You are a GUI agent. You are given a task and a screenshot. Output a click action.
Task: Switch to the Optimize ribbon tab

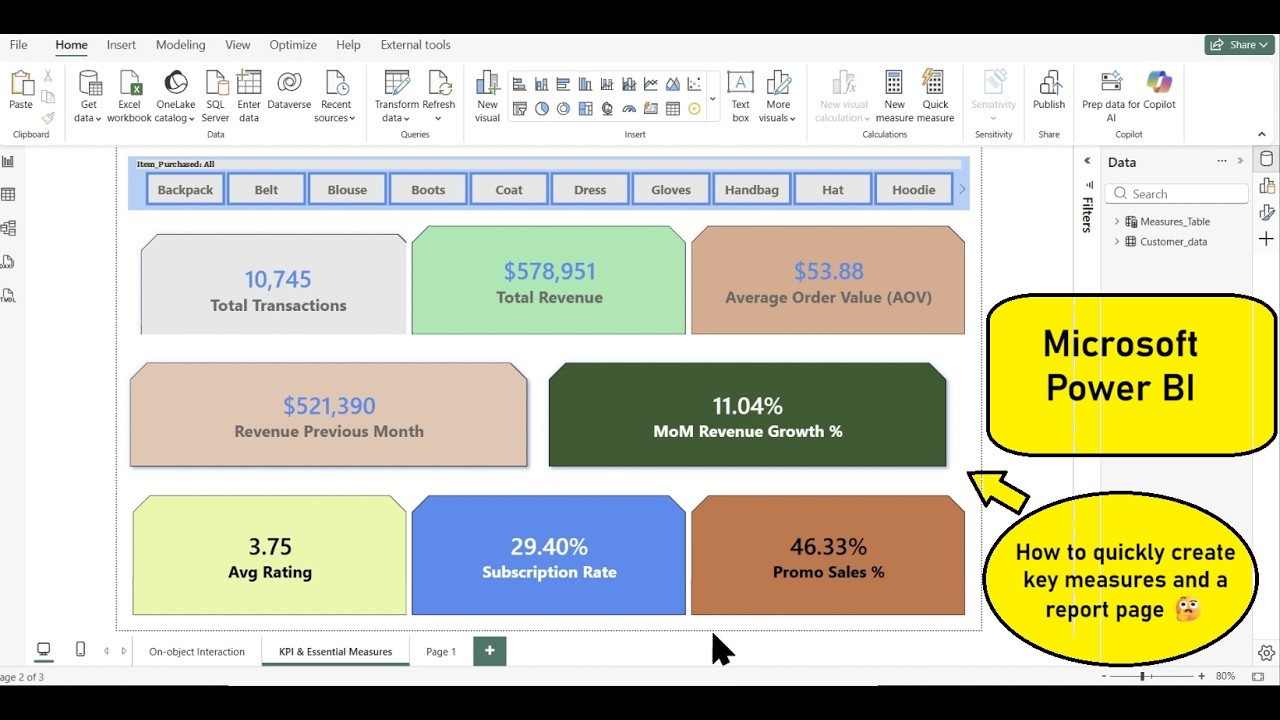pos(293,45)
